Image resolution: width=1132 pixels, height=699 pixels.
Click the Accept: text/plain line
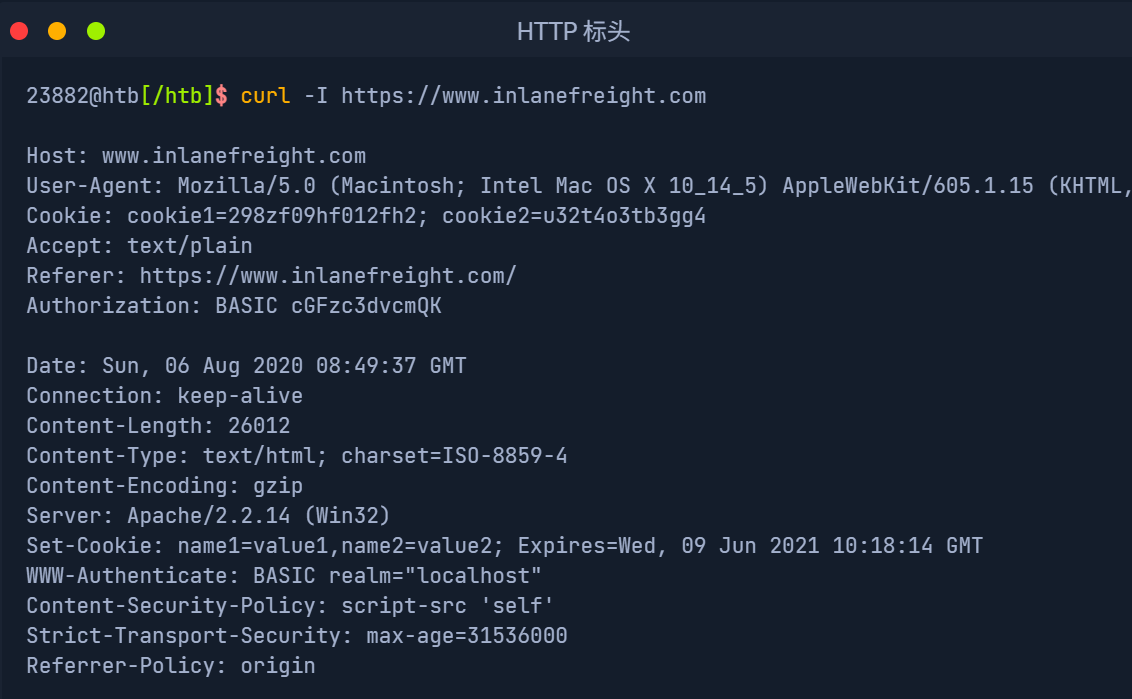pos(139,246)
